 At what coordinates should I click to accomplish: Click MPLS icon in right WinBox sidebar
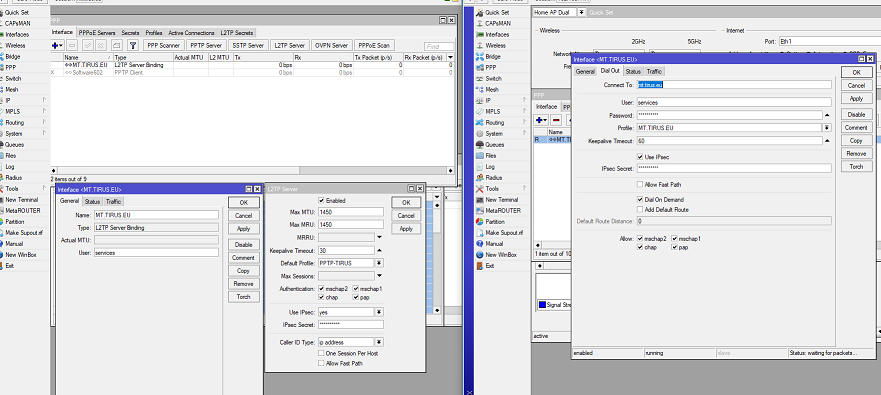(479, 111)
